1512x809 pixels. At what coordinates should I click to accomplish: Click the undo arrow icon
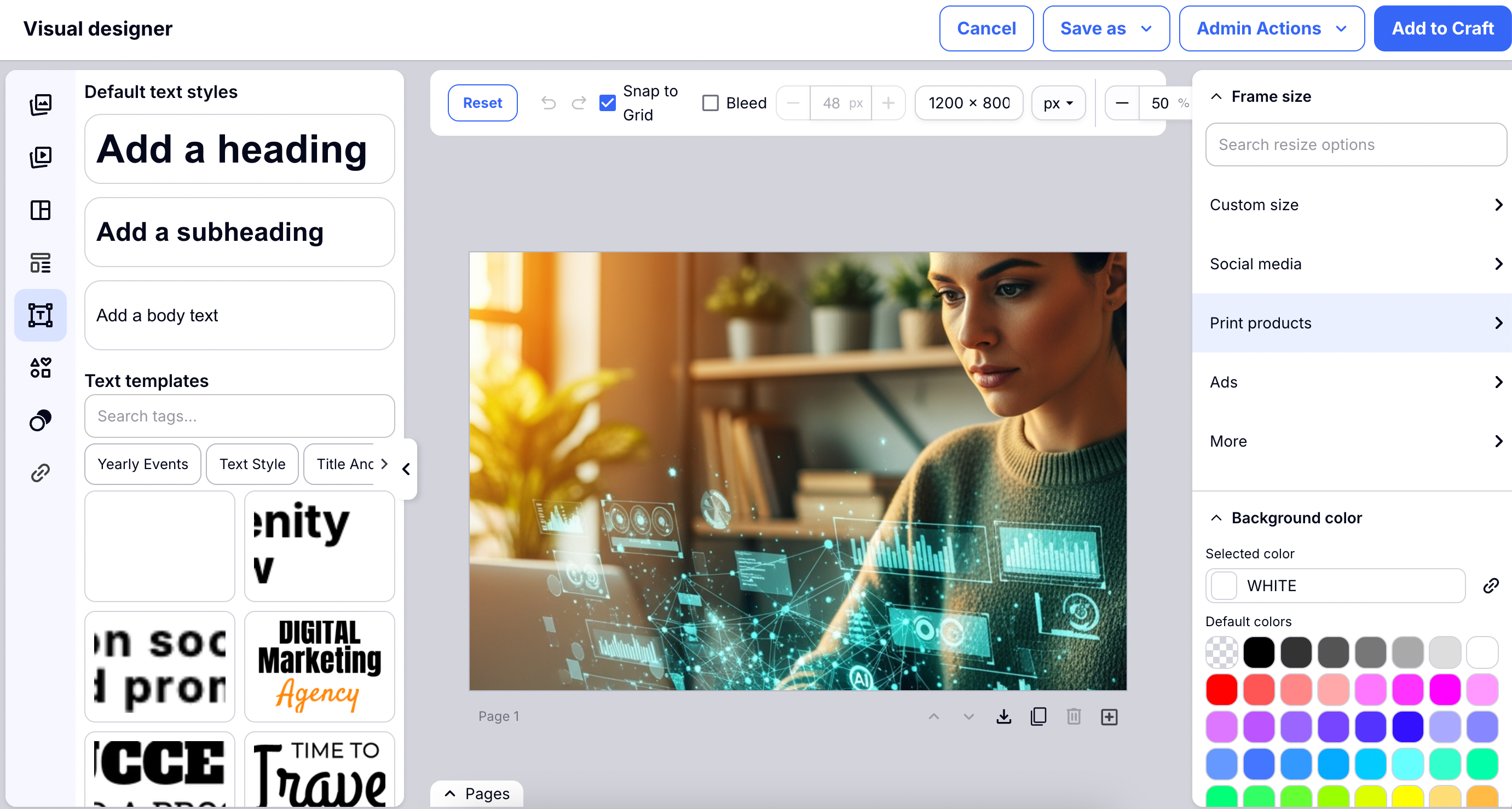click(548, 103)
